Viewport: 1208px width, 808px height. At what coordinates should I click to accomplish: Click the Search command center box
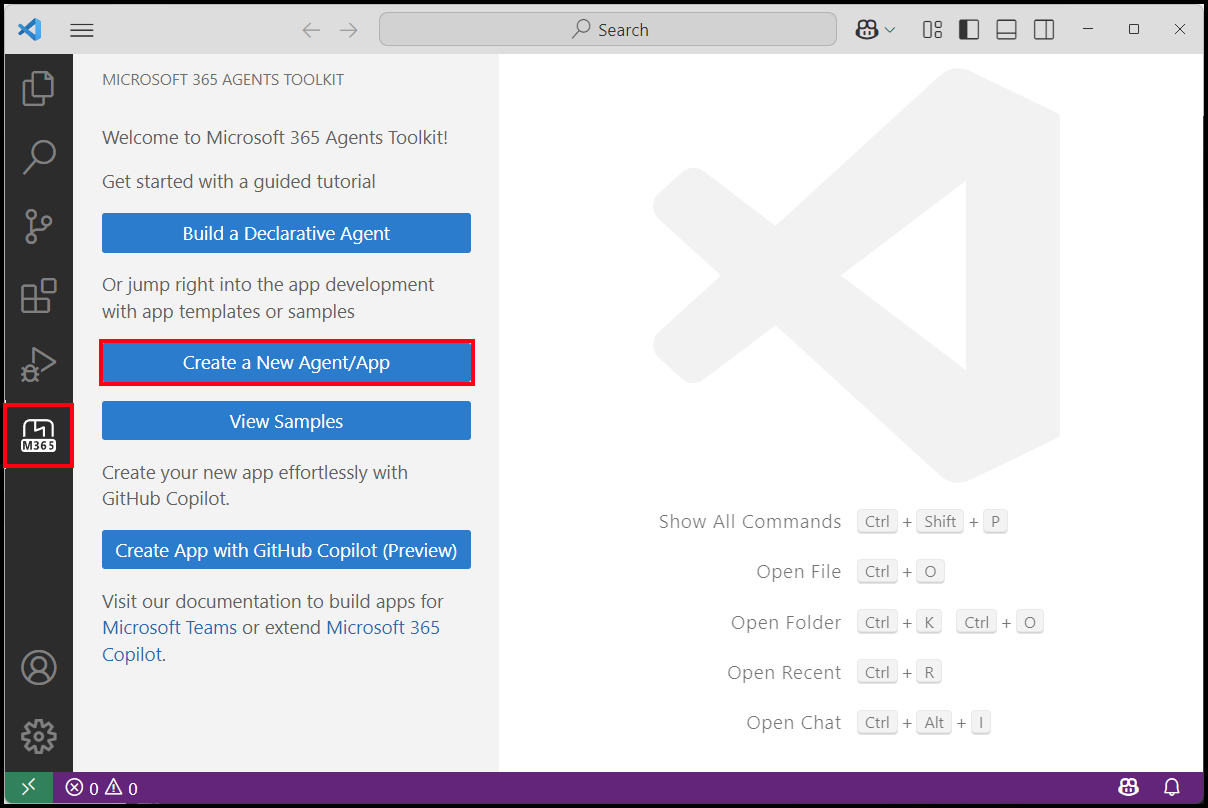pyautogui.click(x=608, y=29)
